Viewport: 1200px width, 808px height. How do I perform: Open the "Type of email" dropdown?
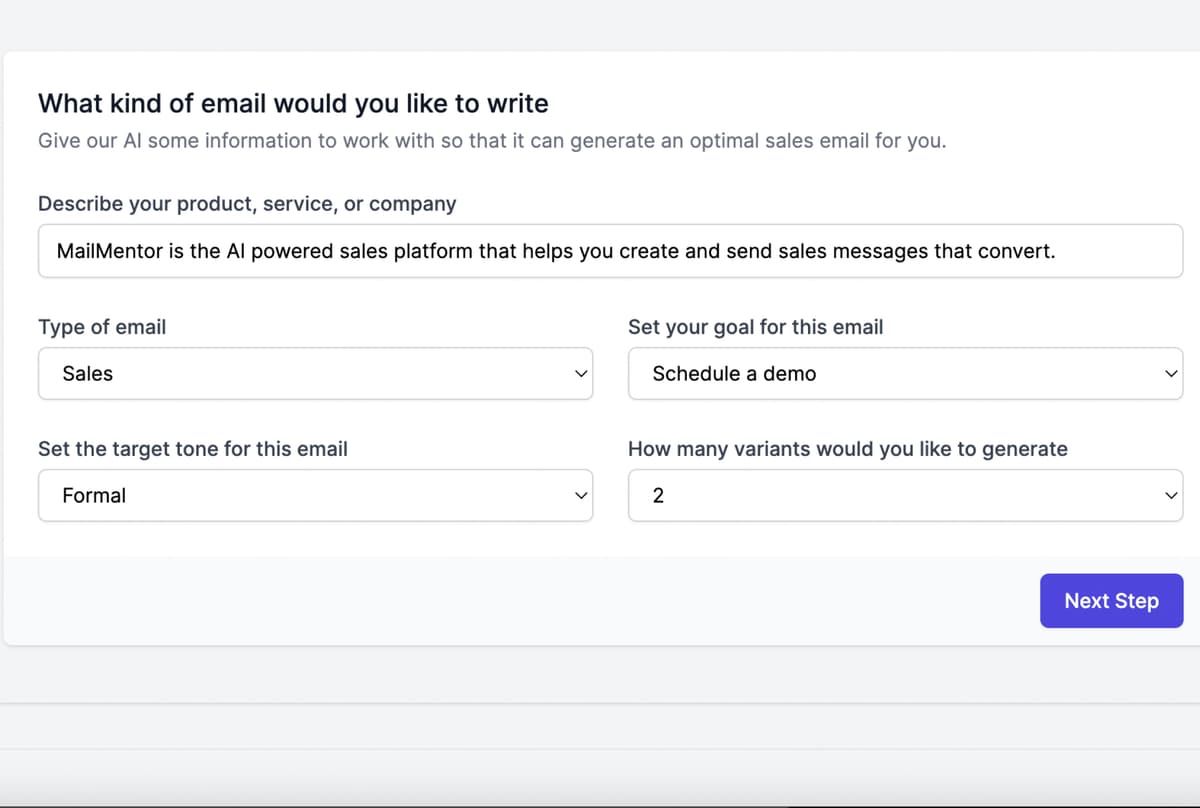[315, 373]
